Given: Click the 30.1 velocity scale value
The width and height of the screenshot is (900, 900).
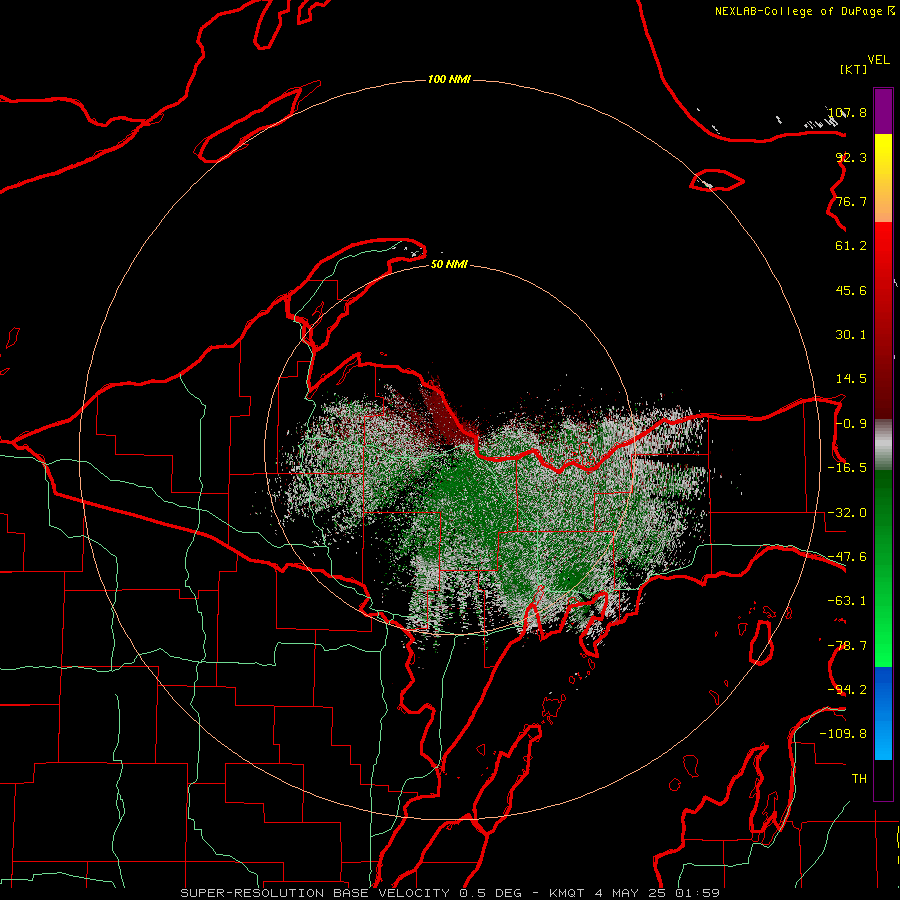Looking at the screenshot, I should coord(851,335).
